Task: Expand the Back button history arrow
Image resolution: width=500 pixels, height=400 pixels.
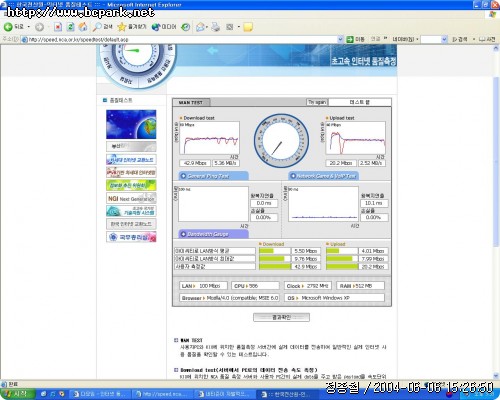Action: point(29,27)
